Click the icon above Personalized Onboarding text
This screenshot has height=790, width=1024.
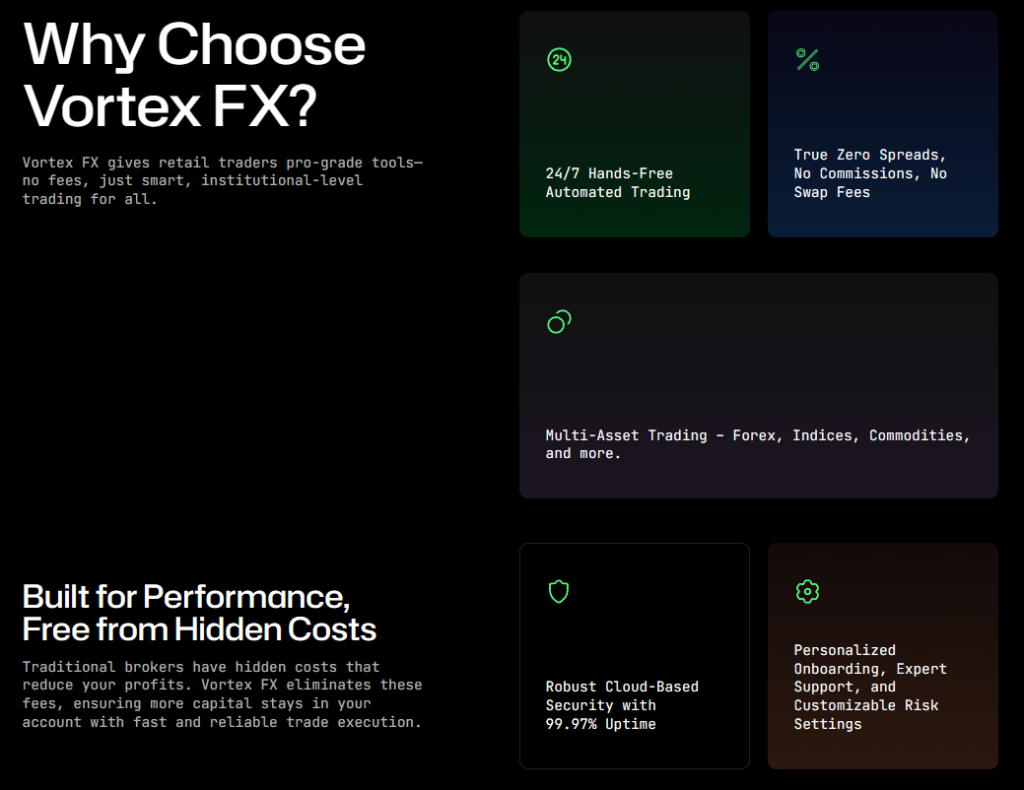pos(807,591)
